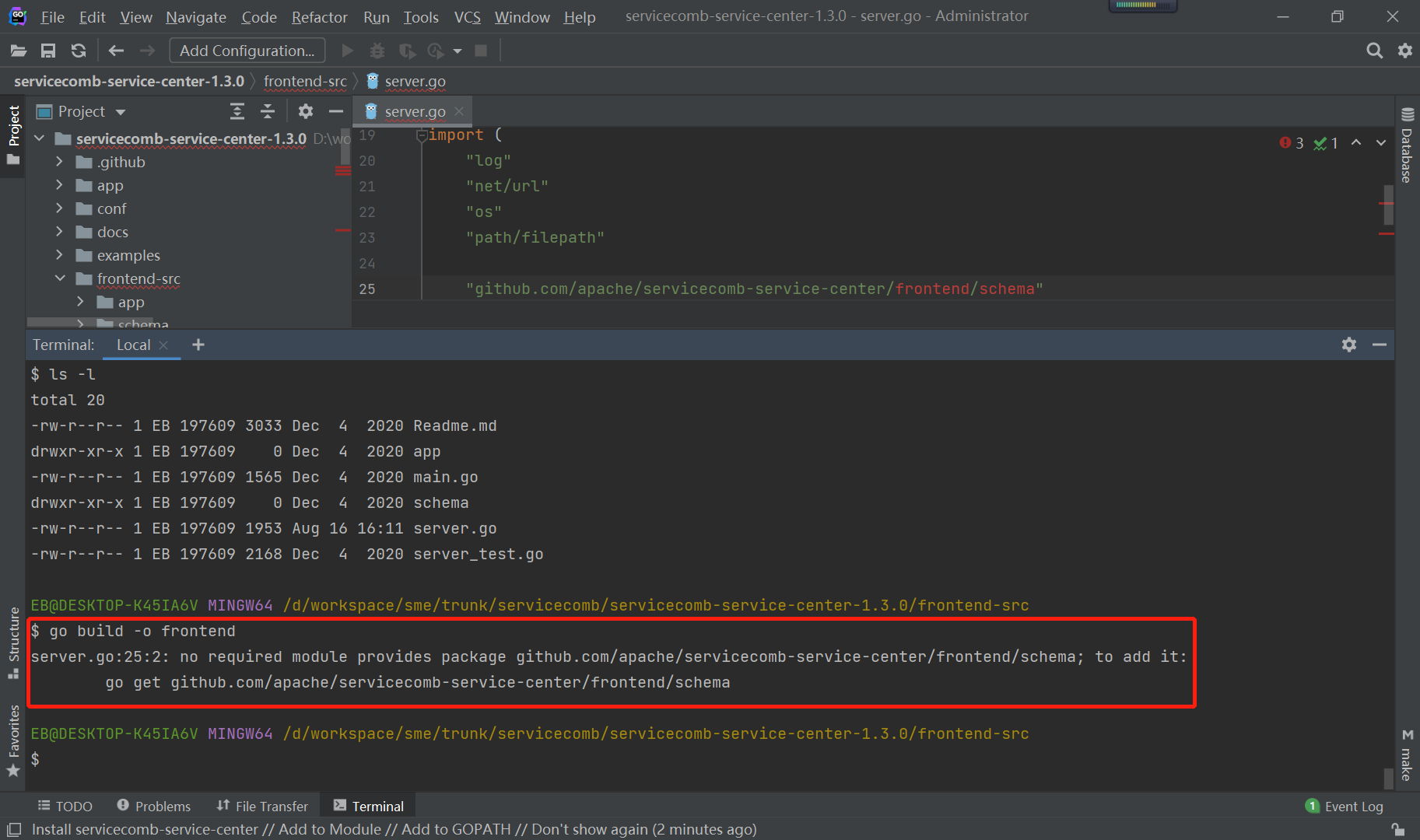
Task: Click the 3 errors indicator
Action: pos(1292,143)
